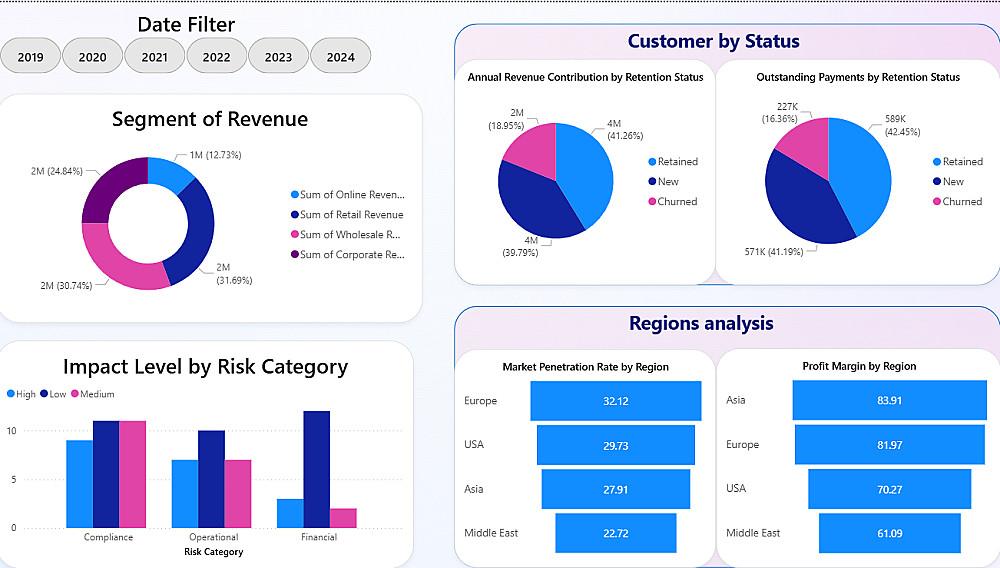
Task: Select Medium in Impact Level legend
Action: pos(92,394)
